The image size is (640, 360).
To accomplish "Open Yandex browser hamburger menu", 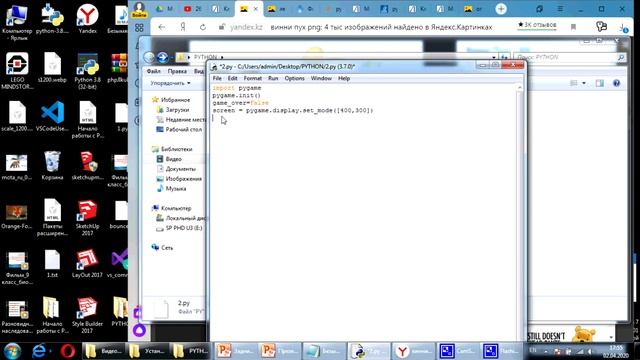I will (x=560, y=9).
